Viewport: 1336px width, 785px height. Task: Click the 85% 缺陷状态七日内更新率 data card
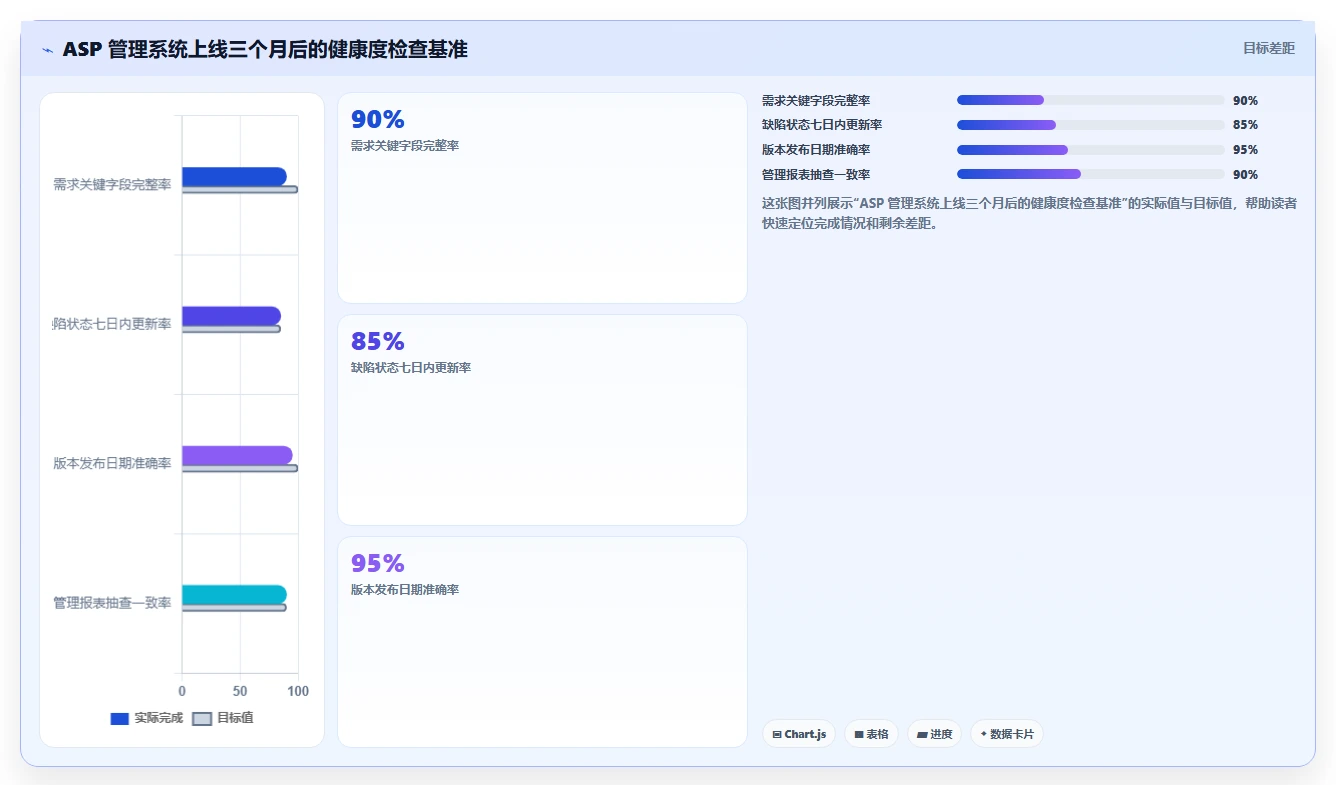pyautogui.click(x=542, y=420)
